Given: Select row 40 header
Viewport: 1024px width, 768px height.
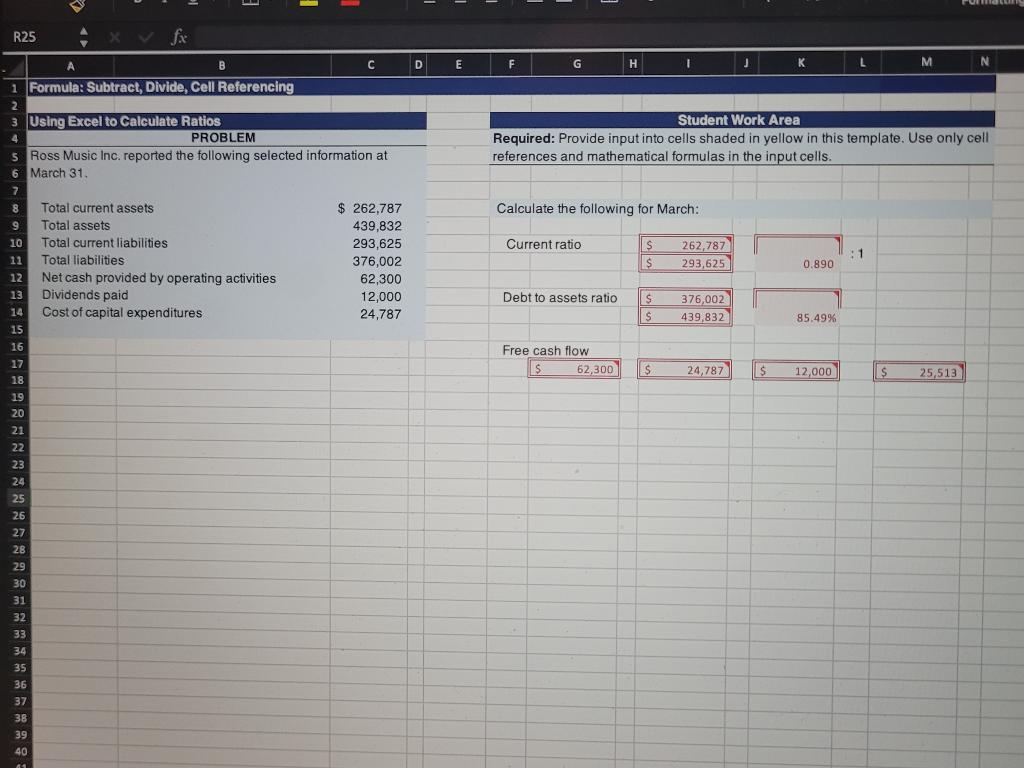Looking at the screenshot, I should pos(21,751).
